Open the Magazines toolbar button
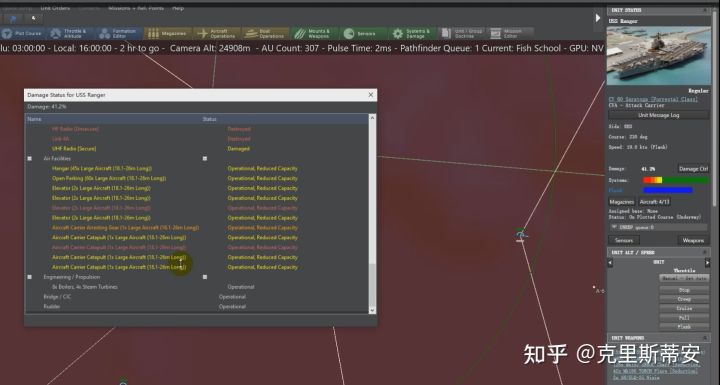This screenshot has width=720, height=385. coord(168,33)
